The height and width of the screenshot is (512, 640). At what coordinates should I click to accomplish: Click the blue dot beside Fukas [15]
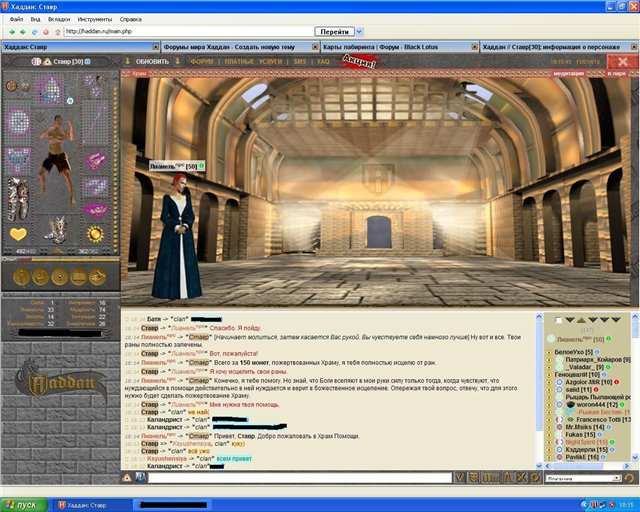point(599,435)
